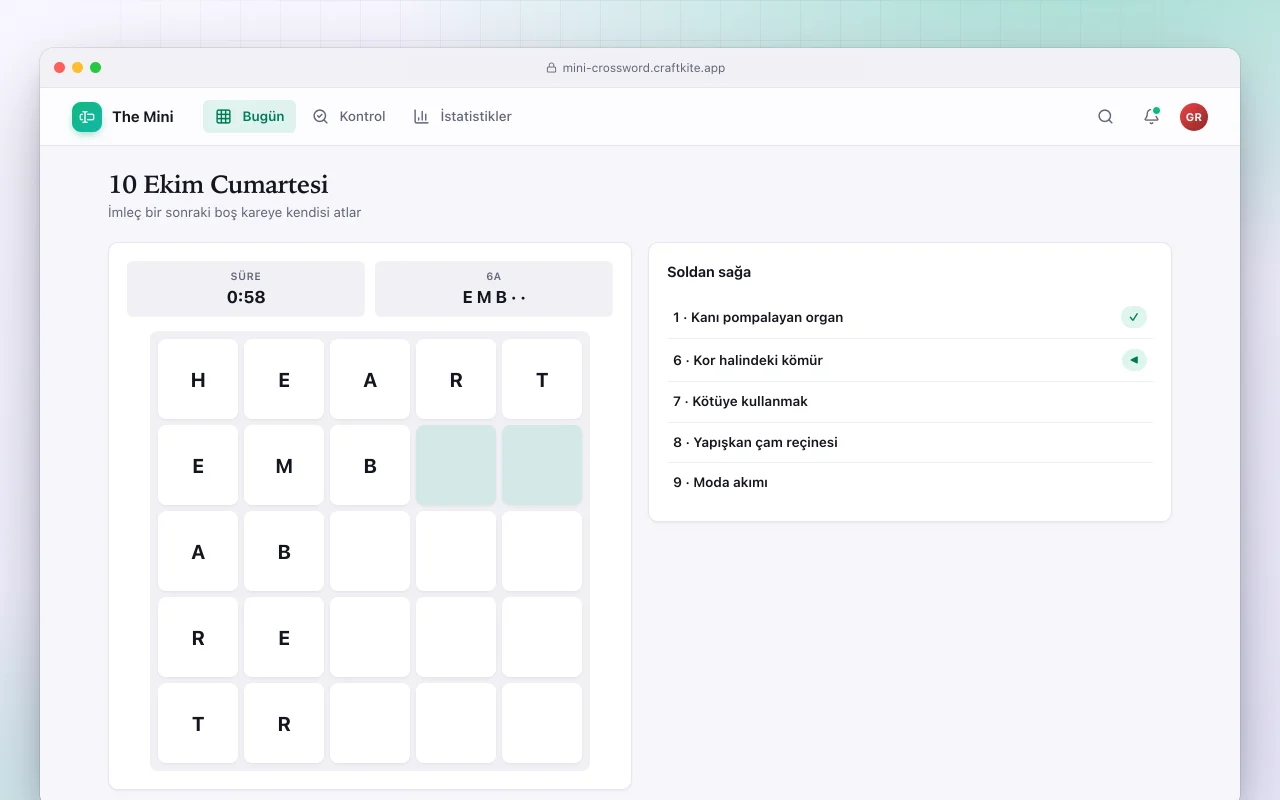This screenshot has height=800, width=1280.
Task: Pick clue 8 Yapışkan çam reçinesi
Action: (x=910, y=442)
